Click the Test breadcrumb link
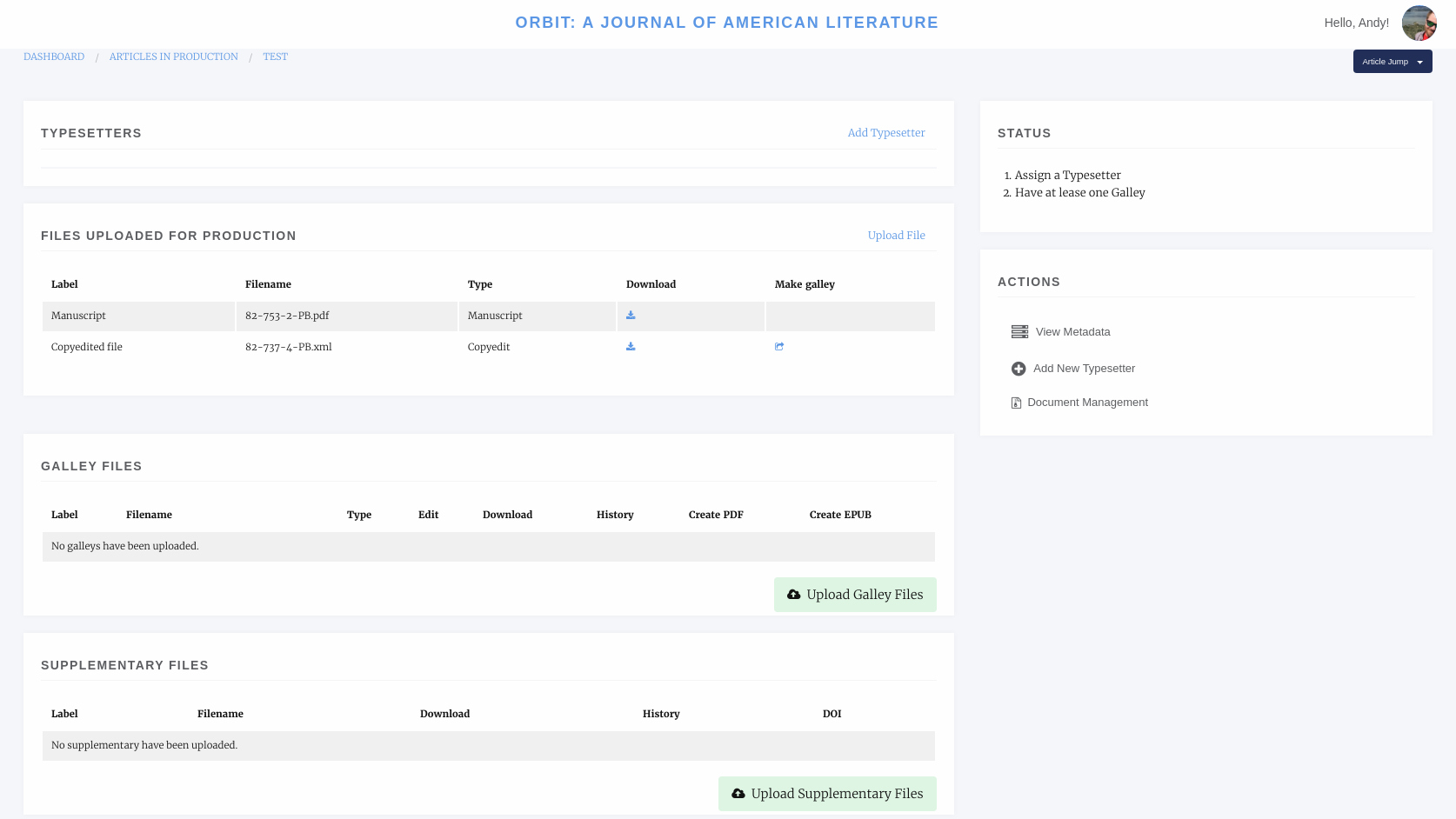Viewport: 1456px width, 819px height. [x=275, y=57]
